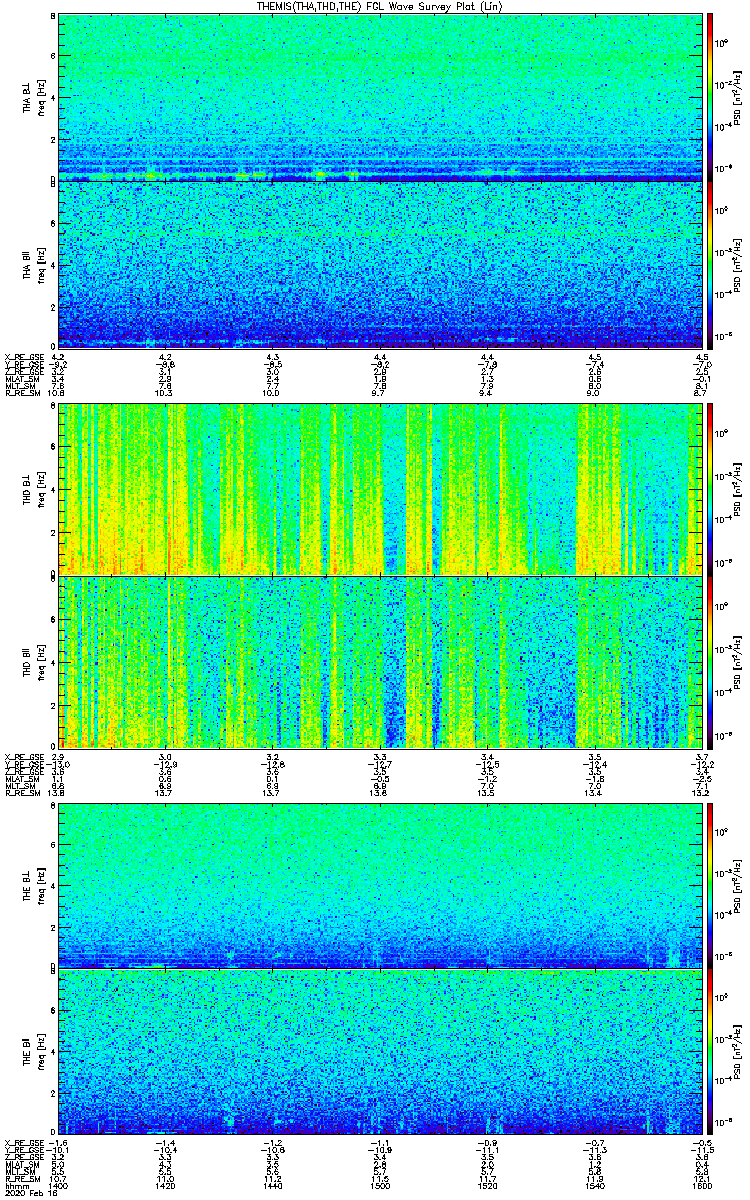The image size is (750, 1200).
Task: Click the 1520 time tick label
Action: pos(488,1186)
